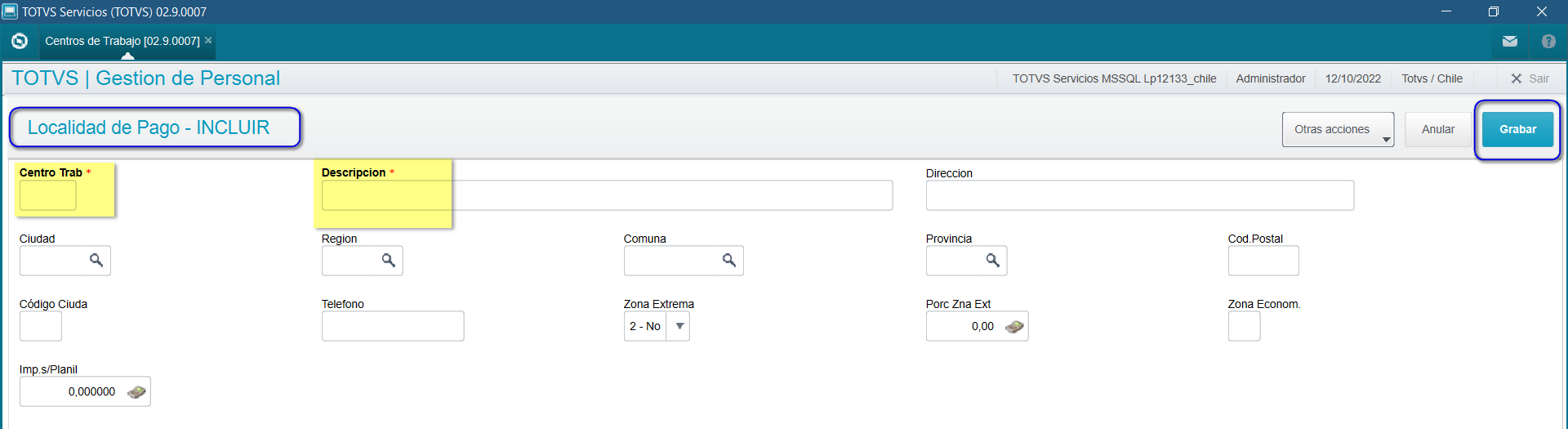Open the TOTVS home logo icon
Screen dimensions: 1568x429
(20, 41)
